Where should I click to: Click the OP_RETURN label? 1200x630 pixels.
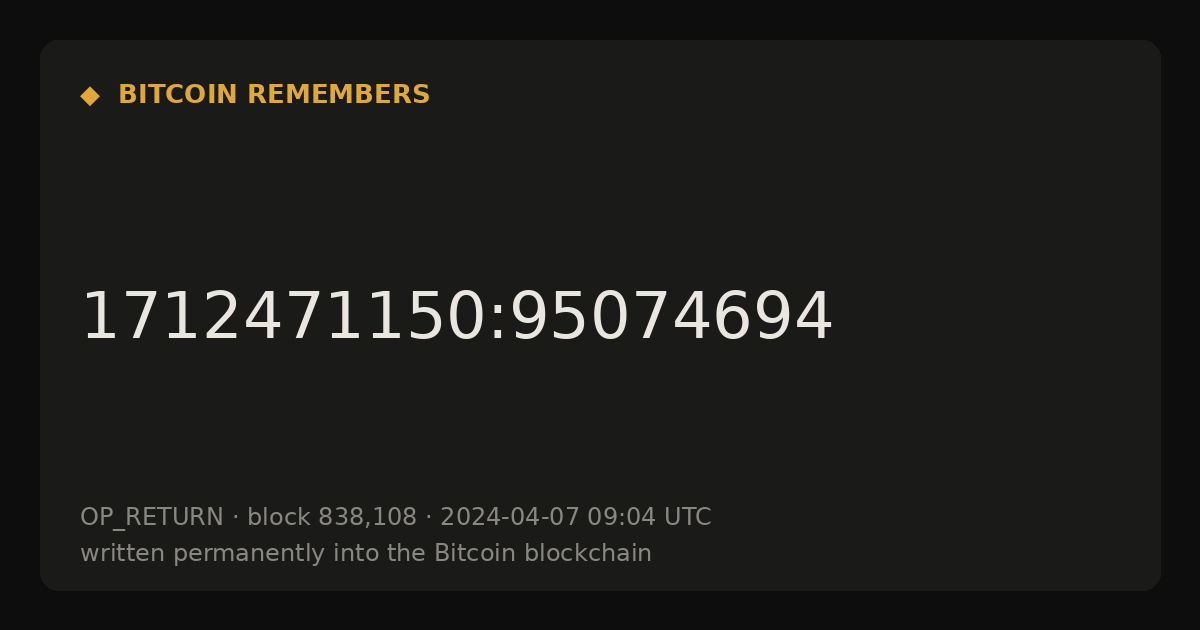click(x=152, y=518)
